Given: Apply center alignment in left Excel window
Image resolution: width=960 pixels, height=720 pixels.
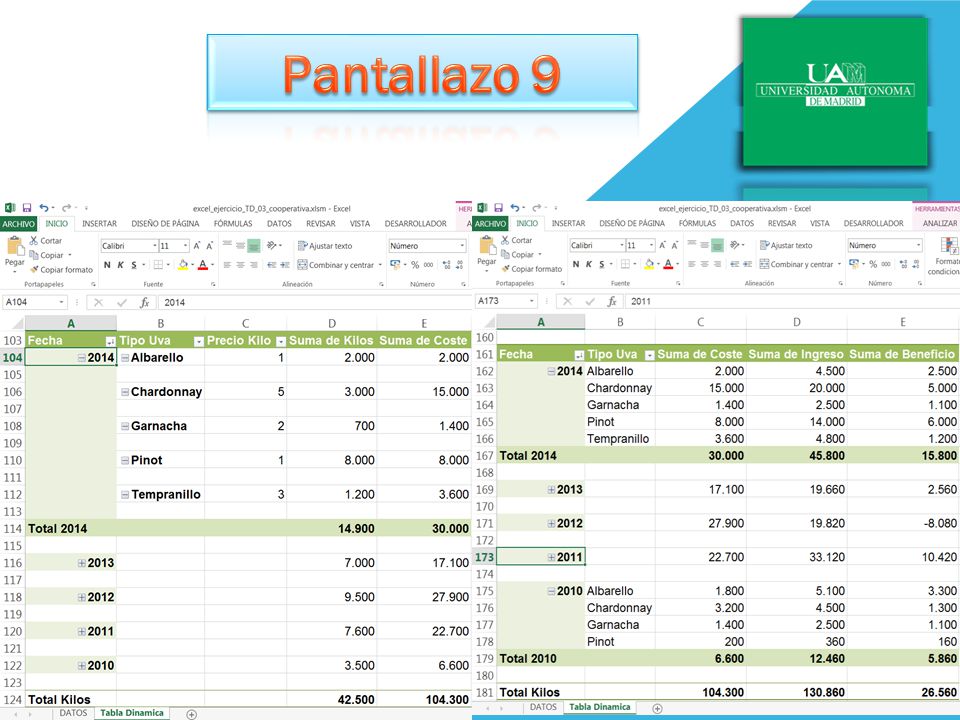Looking at the screenshot, I should [240, 265].
